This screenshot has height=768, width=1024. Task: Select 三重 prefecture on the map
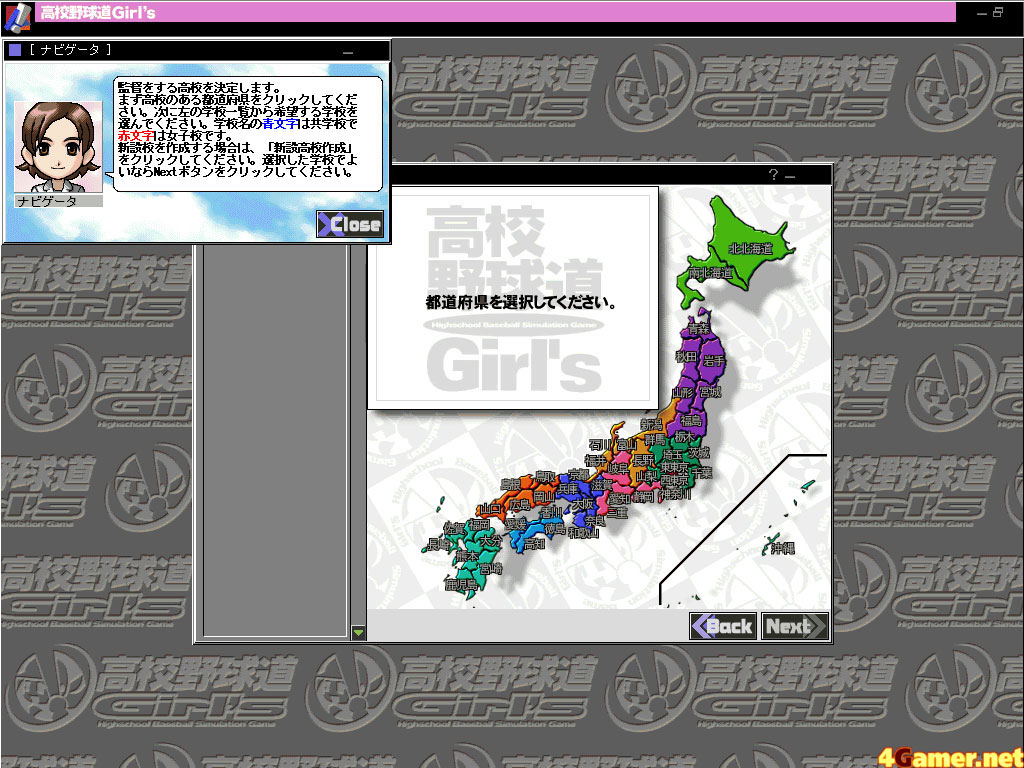point(617,513)
